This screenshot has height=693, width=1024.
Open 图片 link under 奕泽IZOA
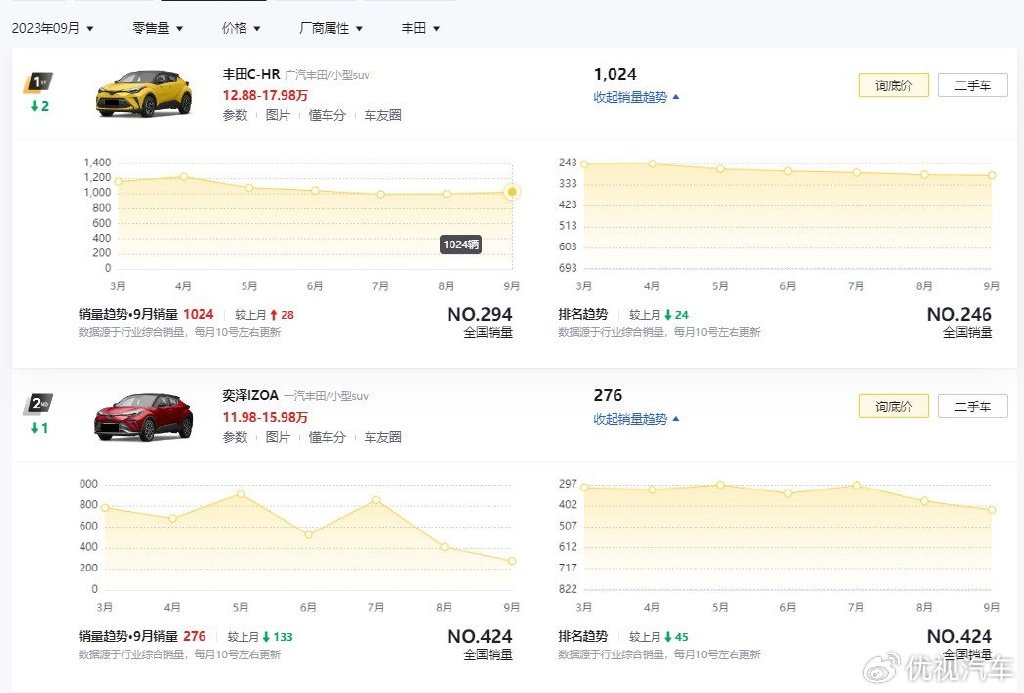pyautogui.click(x=278, y=437)
